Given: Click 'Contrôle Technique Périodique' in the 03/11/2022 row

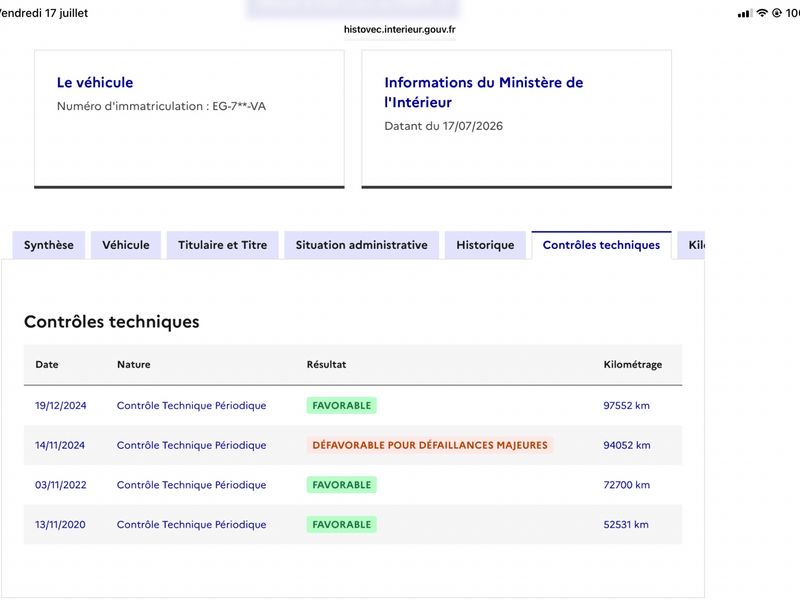Looking at the screenshot, I should click(x=191, y=485).
